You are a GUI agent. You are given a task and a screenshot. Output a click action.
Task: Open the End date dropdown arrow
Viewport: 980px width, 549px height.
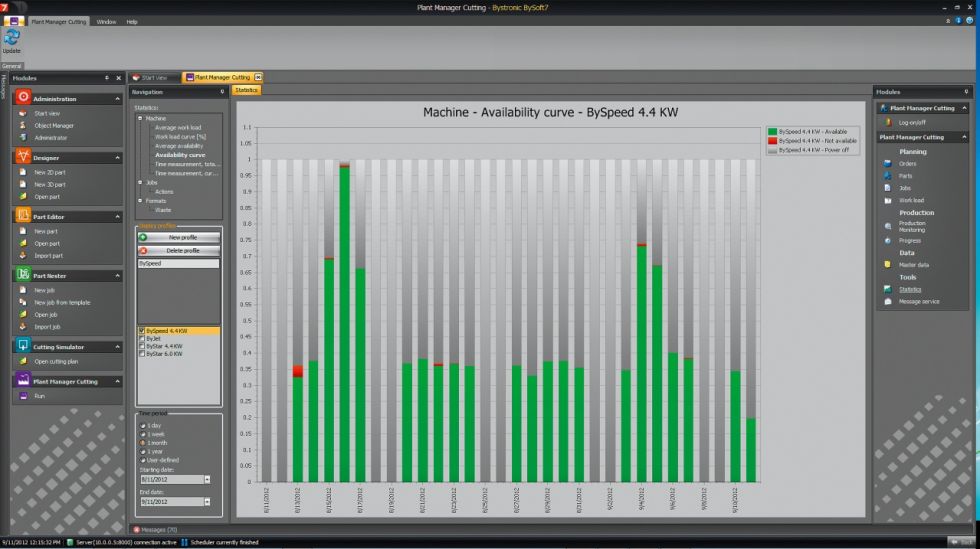207,501
